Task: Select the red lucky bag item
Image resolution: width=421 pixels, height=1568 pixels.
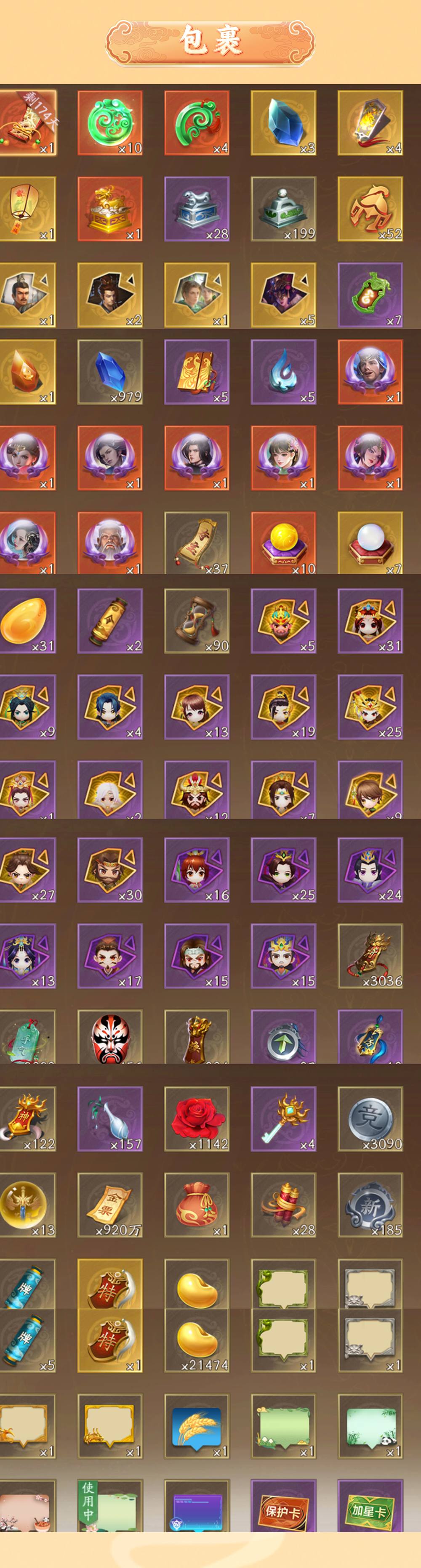Action: tap(197, 1205)
